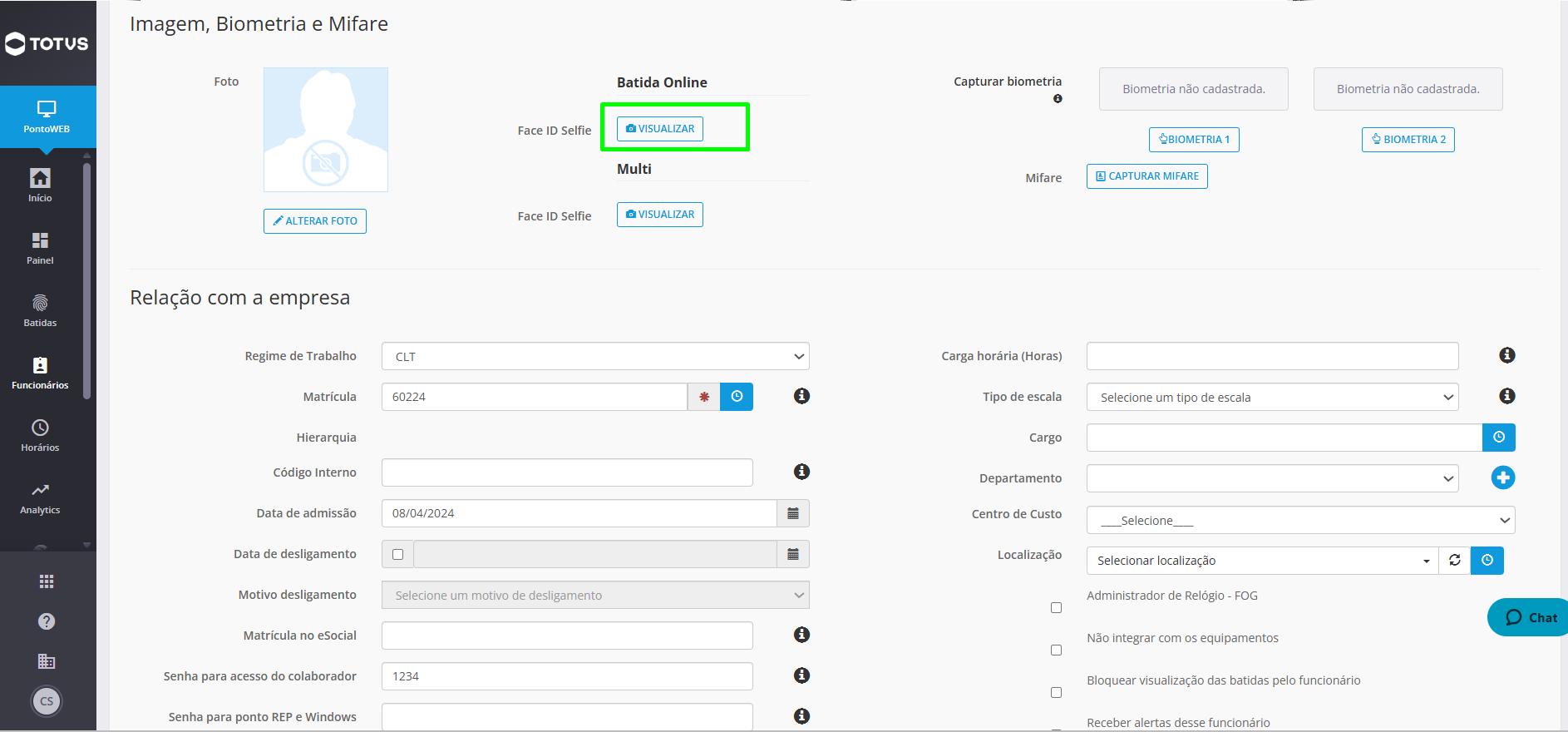Click info icon for Carga horária
Image resolution: width=1568 pixels, height=732 pixels.
[1506, 355]
